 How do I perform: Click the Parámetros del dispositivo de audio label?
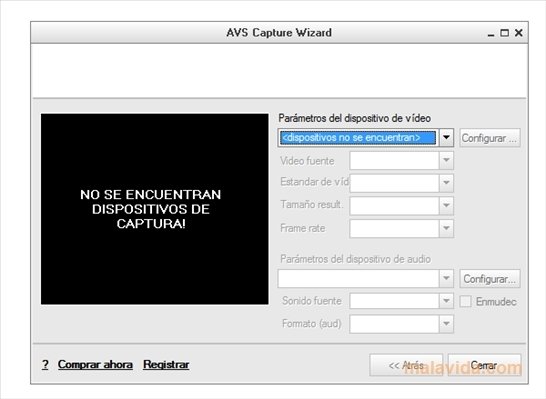tap(356, 259)
